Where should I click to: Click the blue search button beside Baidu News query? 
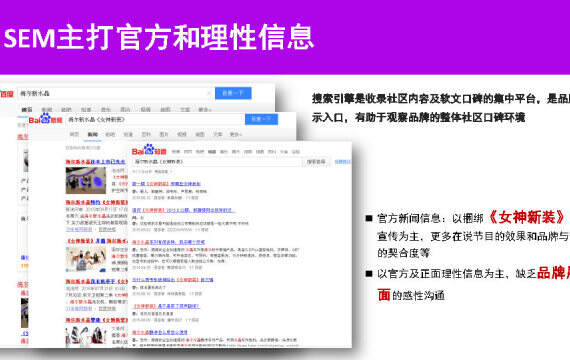[x=261, y=119]
